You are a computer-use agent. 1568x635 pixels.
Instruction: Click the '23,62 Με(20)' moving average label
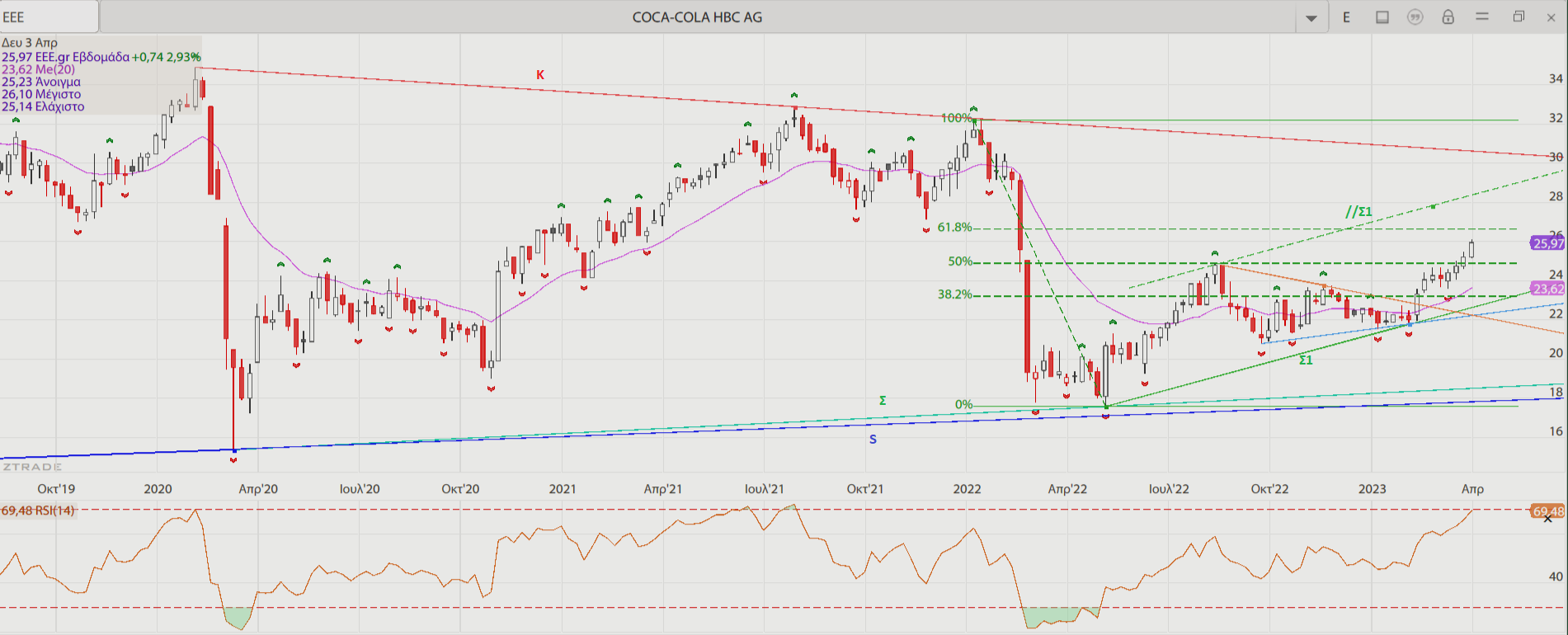tap(38, 69)
